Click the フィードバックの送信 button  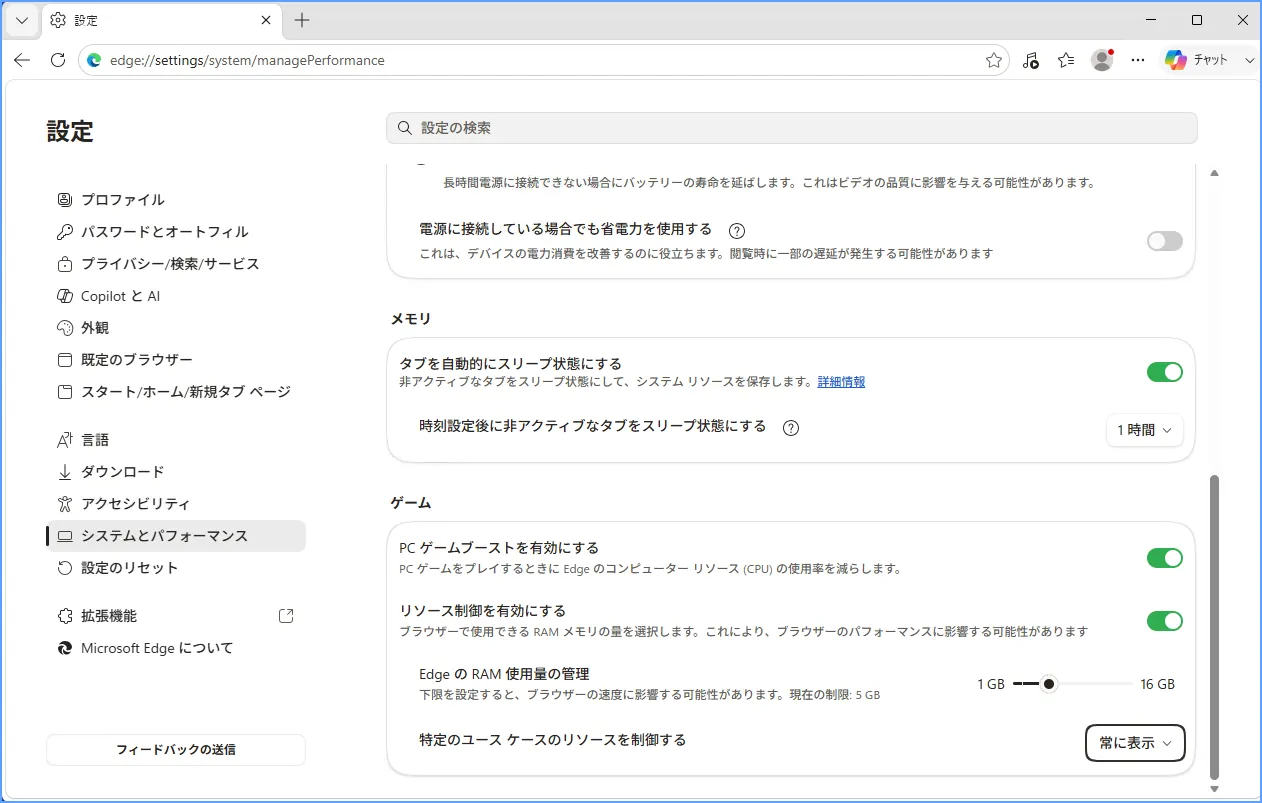[176, 750]
